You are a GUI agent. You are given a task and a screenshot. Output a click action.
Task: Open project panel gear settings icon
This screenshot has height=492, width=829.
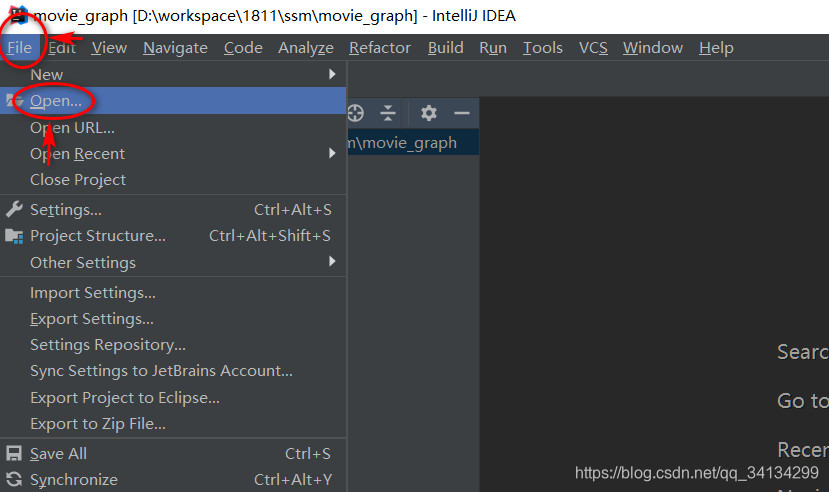coord(428,113)
